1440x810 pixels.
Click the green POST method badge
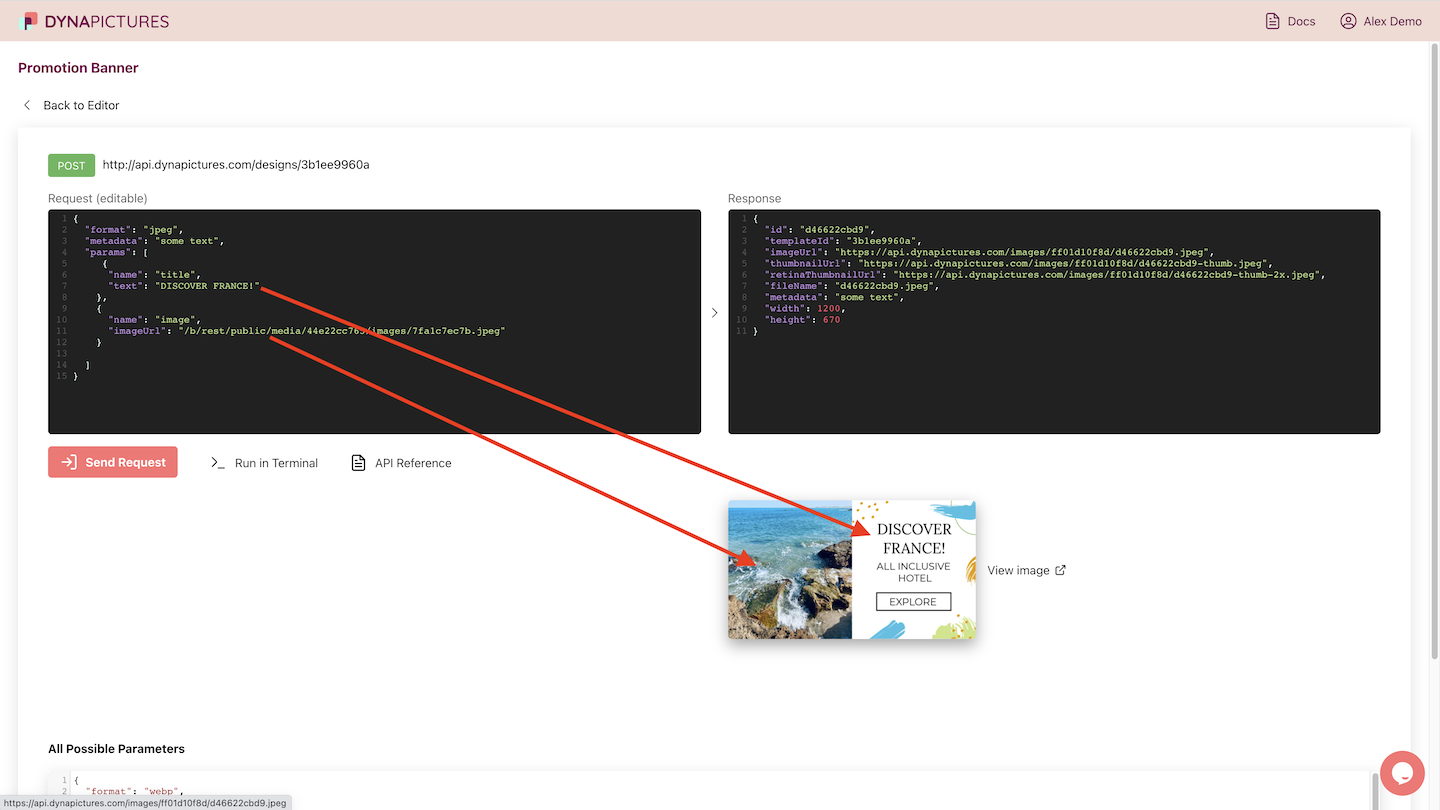pyautogui.click(x=71, y=165)
